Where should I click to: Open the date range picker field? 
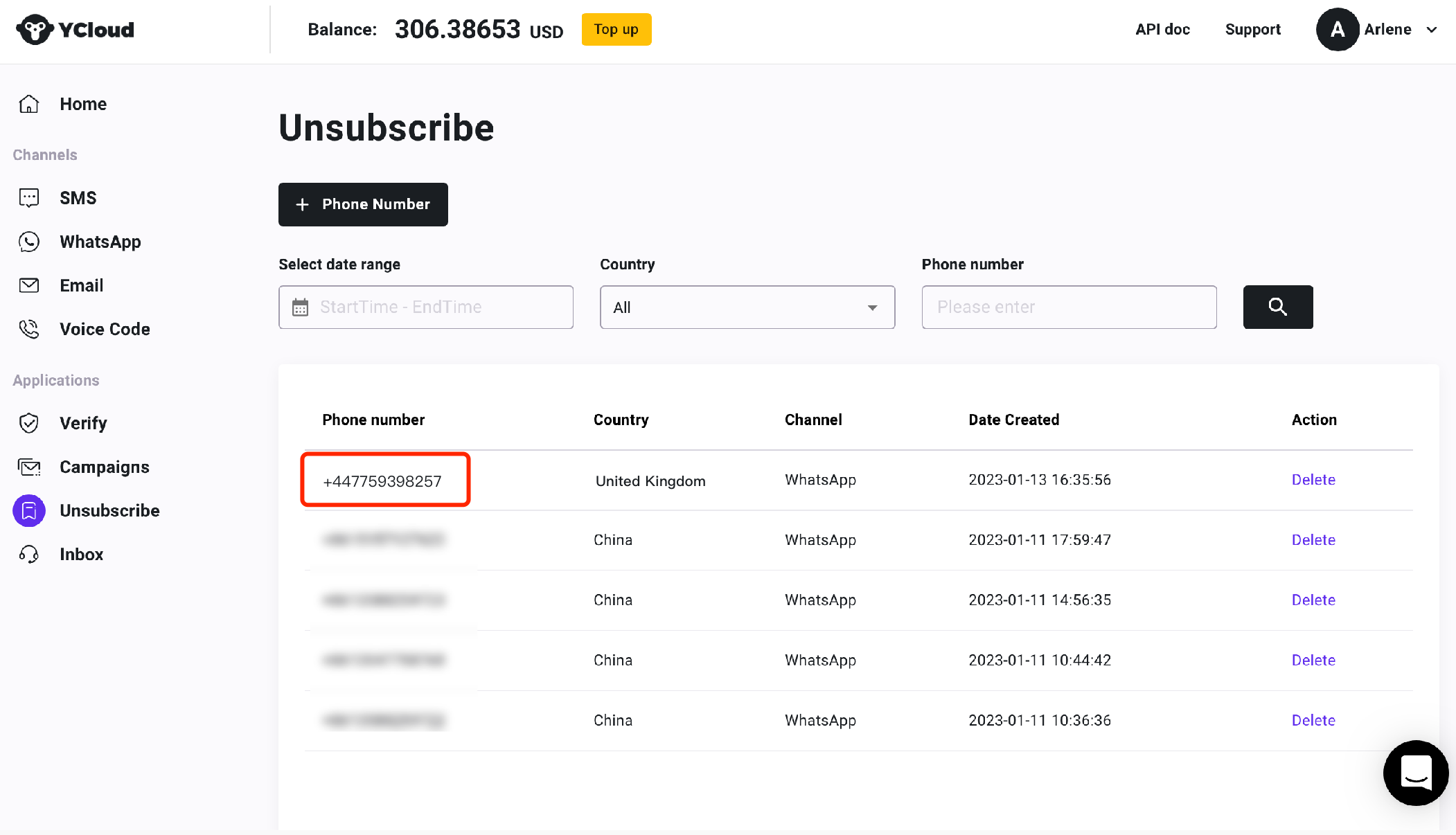[425, 307]
